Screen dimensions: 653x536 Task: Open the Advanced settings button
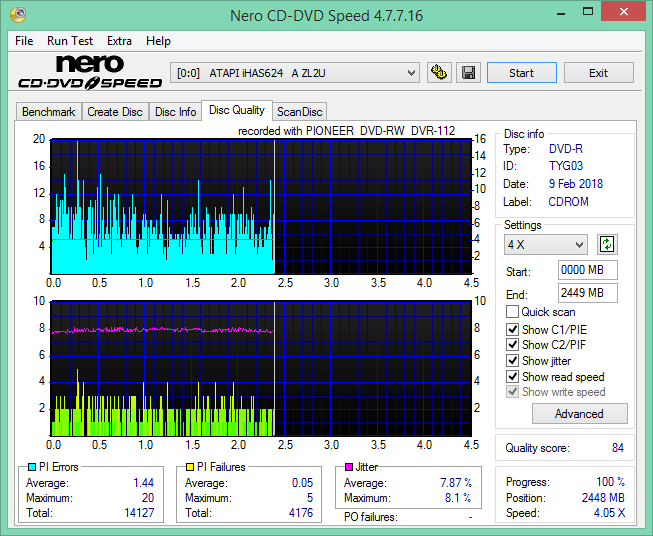pyautogui.click(x=579, y=414)
